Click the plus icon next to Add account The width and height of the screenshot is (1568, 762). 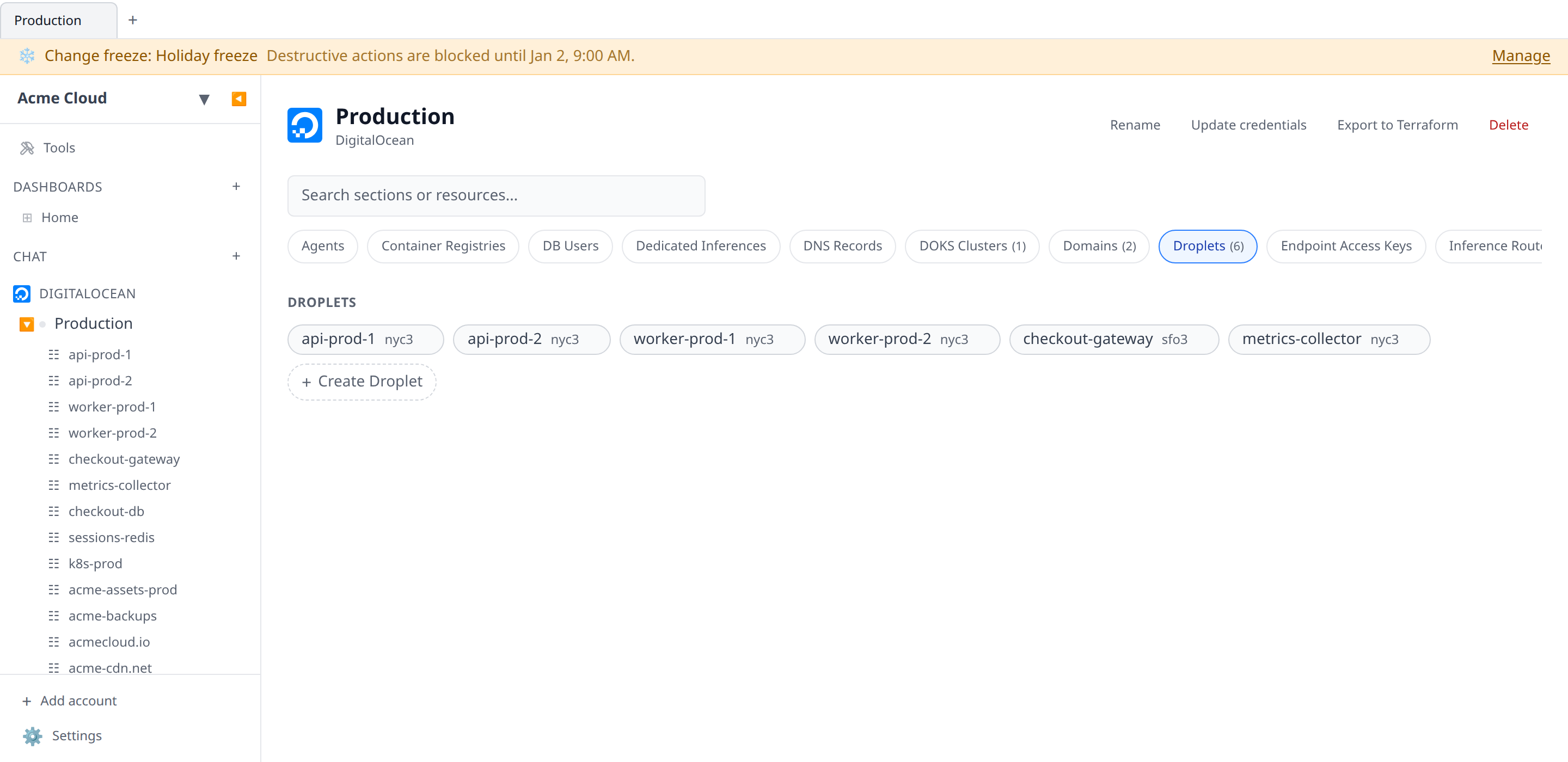[x=26, y=701]
